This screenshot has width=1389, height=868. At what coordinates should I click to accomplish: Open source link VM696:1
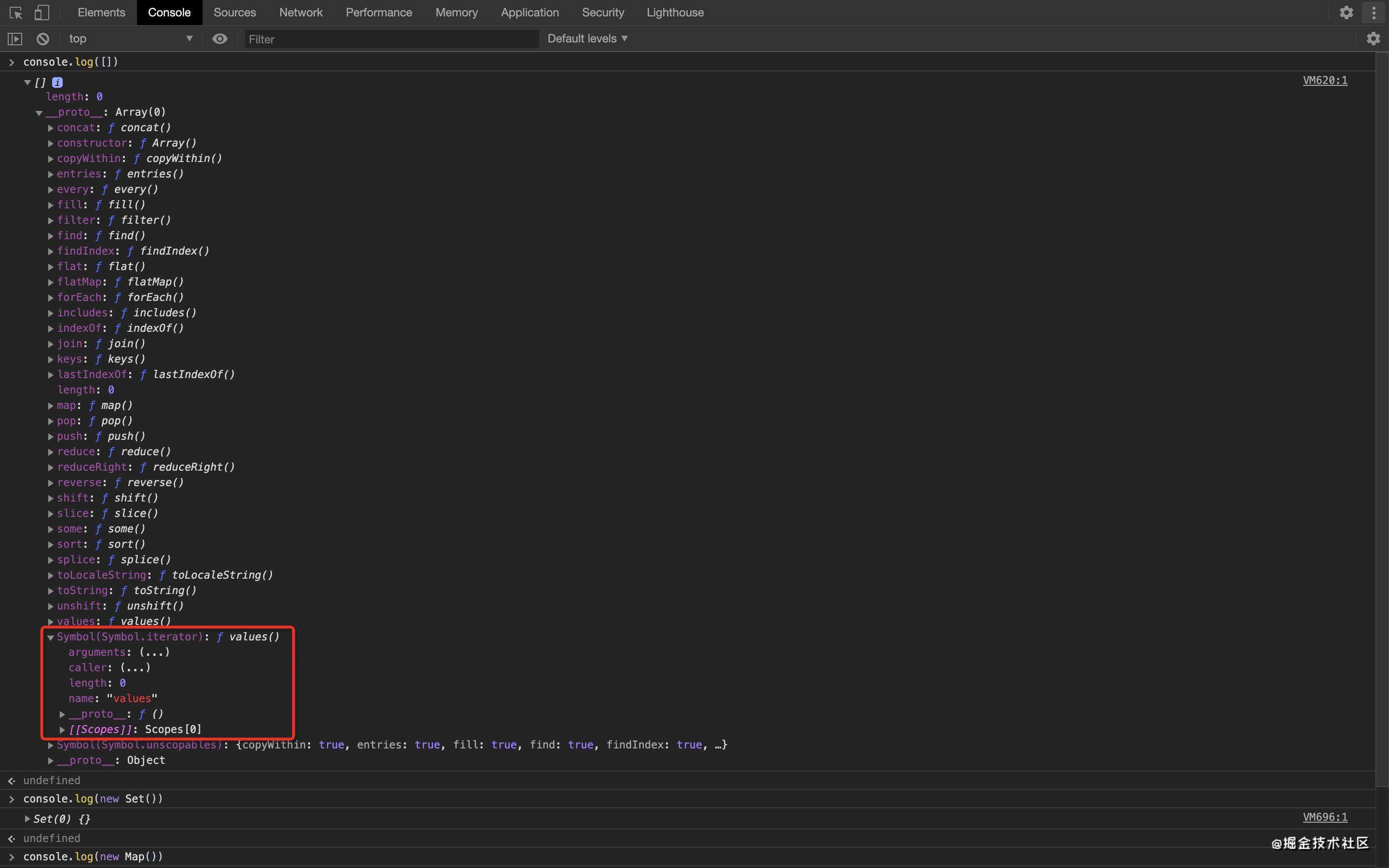[1325, 817]
